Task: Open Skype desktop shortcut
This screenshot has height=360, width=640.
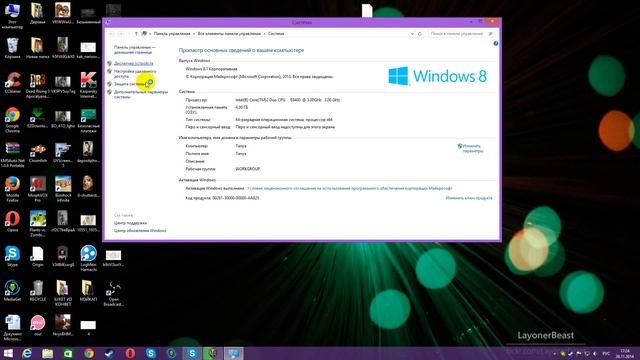Action: (x=12, y=256)
